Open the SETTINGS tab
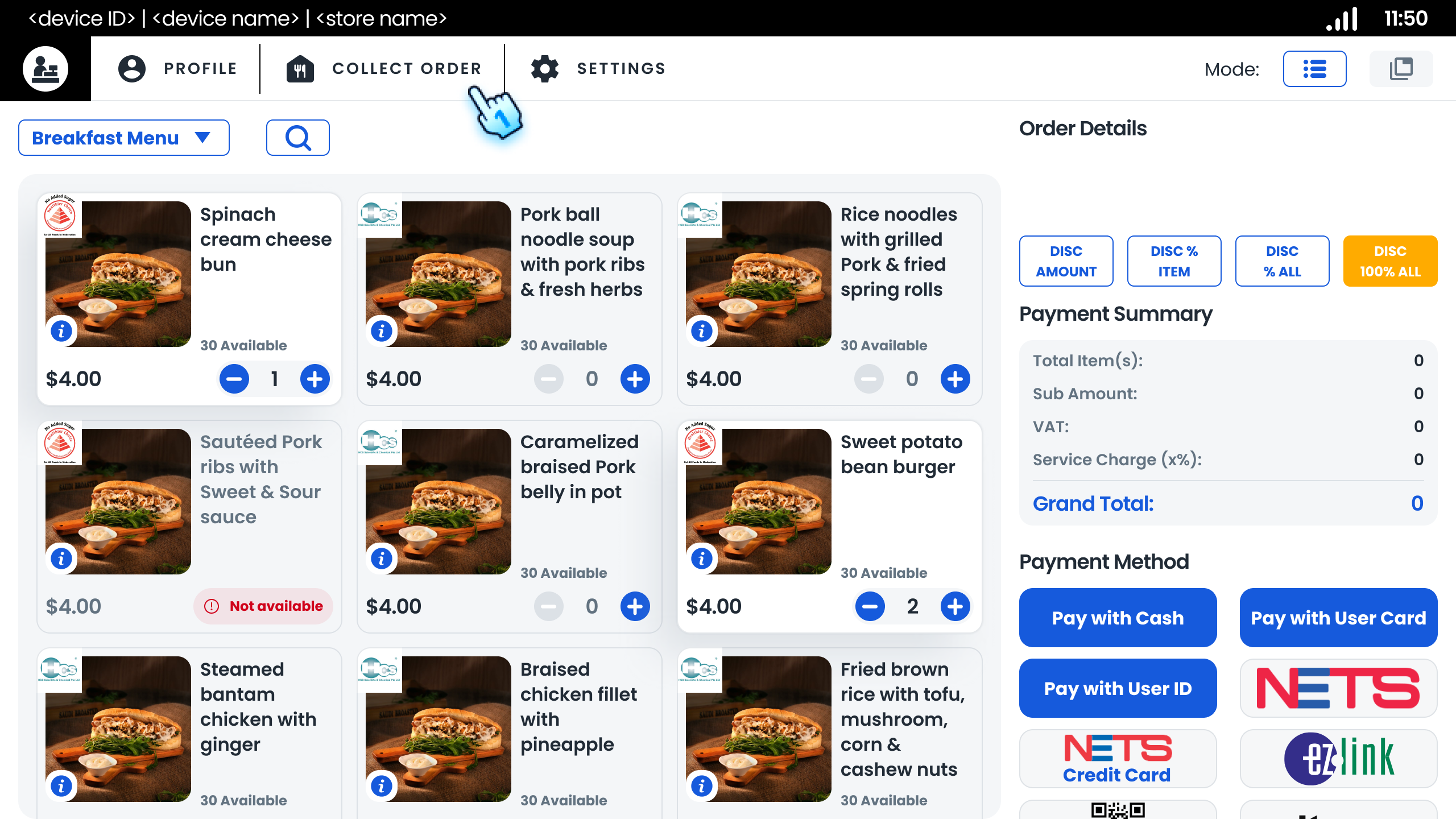 (x=598, y=69)
